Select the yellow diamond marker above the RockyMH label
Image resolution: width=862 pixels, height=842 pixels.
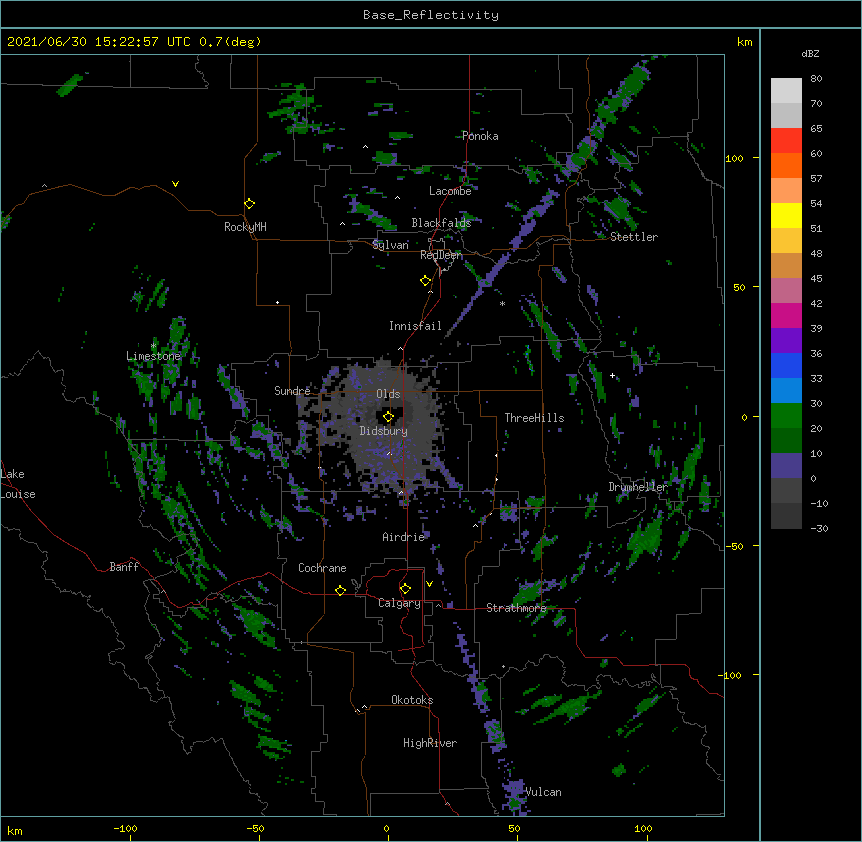pyautogui.click(x=250, y=204)
